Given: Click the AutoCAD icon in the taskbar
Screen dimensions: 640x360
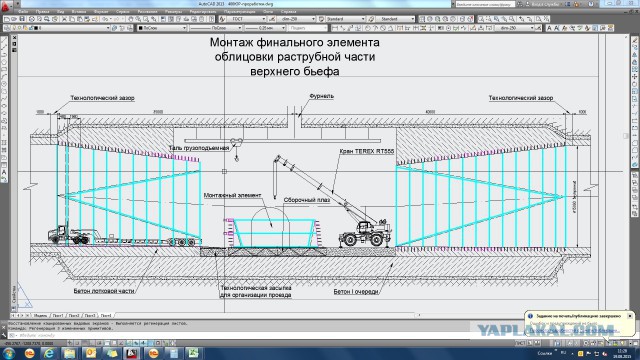Looking at the screenshot, I should coord(131,353).
